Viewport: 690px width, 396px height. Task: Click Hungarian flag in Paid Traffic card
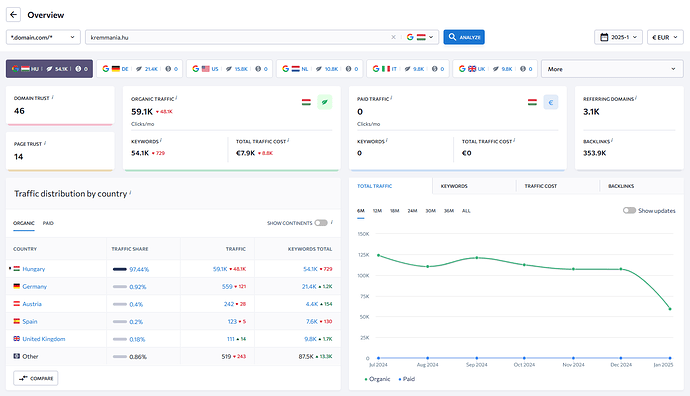(532, 102)
